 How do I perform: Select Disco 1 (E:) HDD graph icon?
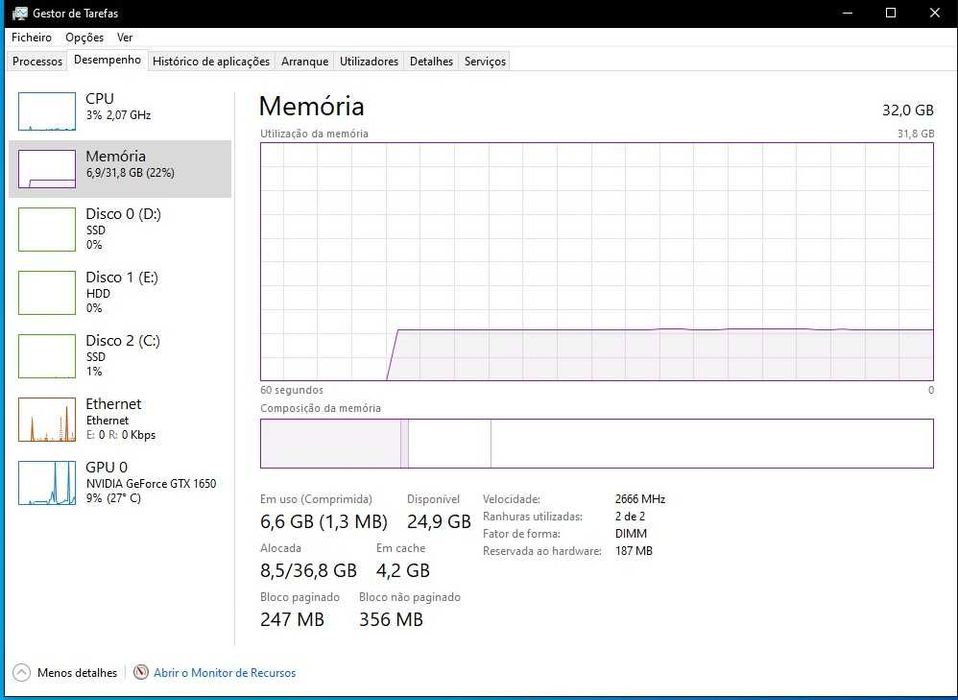tap(47, 292)
